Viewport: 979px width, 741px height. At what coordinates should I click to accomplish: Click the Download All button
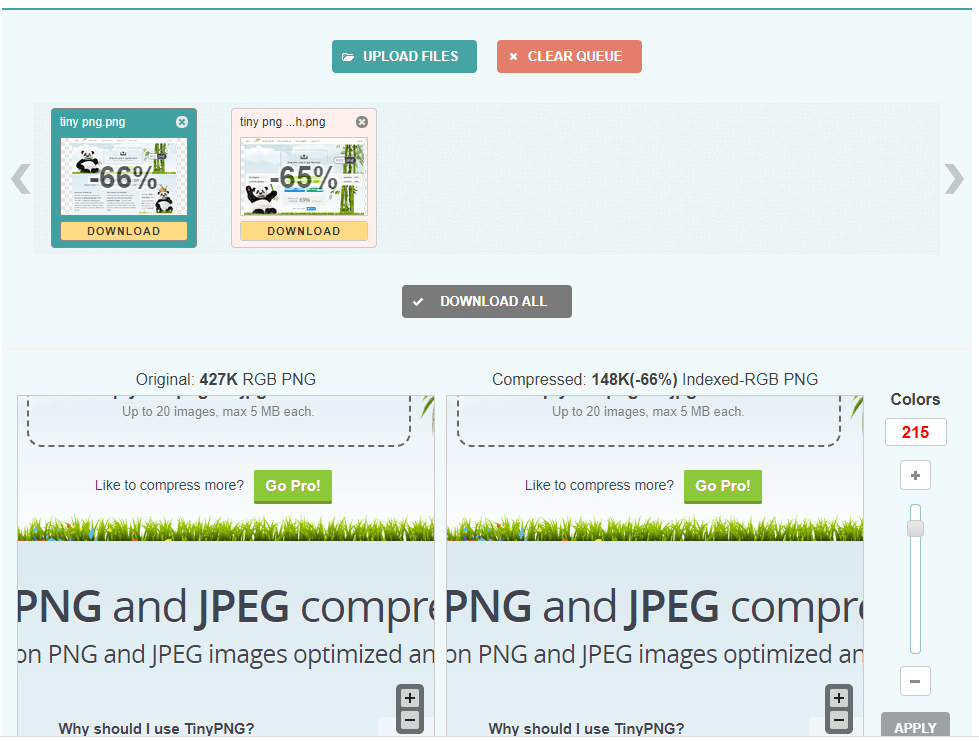486,302
